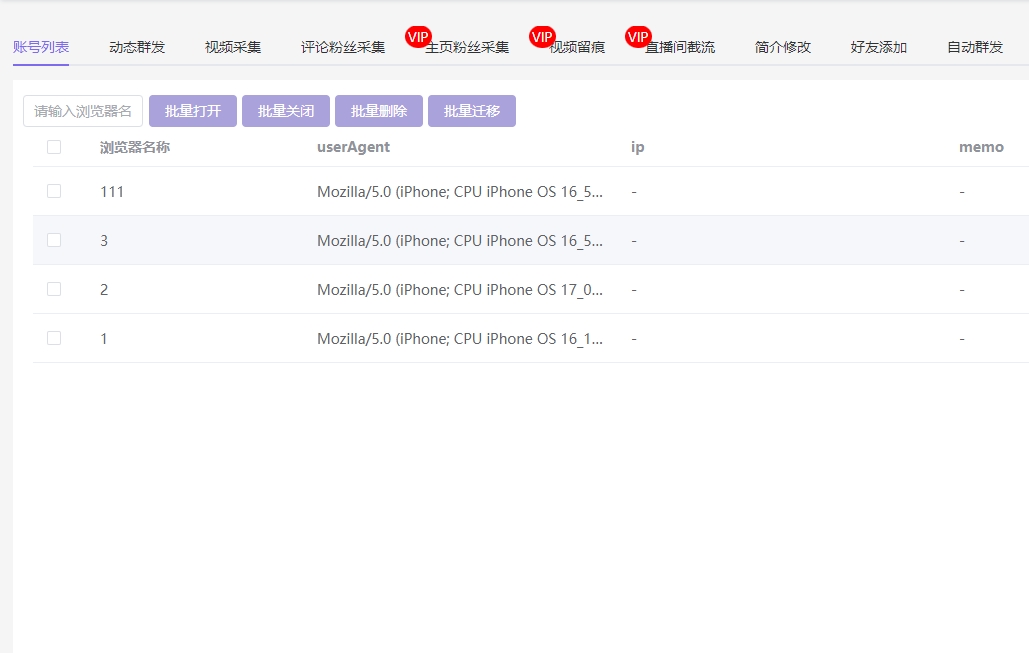This screenshot has width=1029, height=653.
Task: Open the 视频采集 tab
Action: (233, 47)
